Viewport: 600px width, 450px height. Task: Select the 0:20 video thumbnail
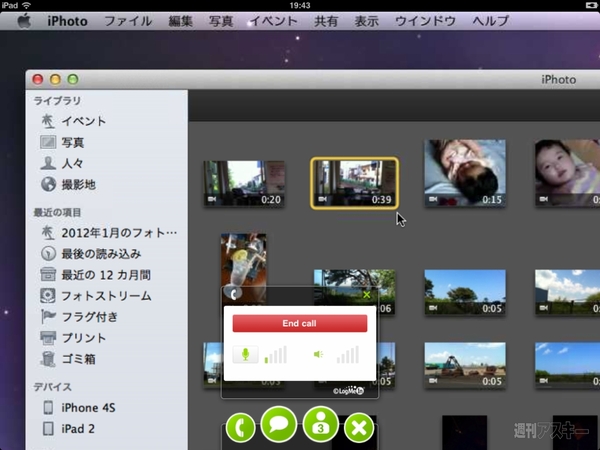tap(244, 183)
